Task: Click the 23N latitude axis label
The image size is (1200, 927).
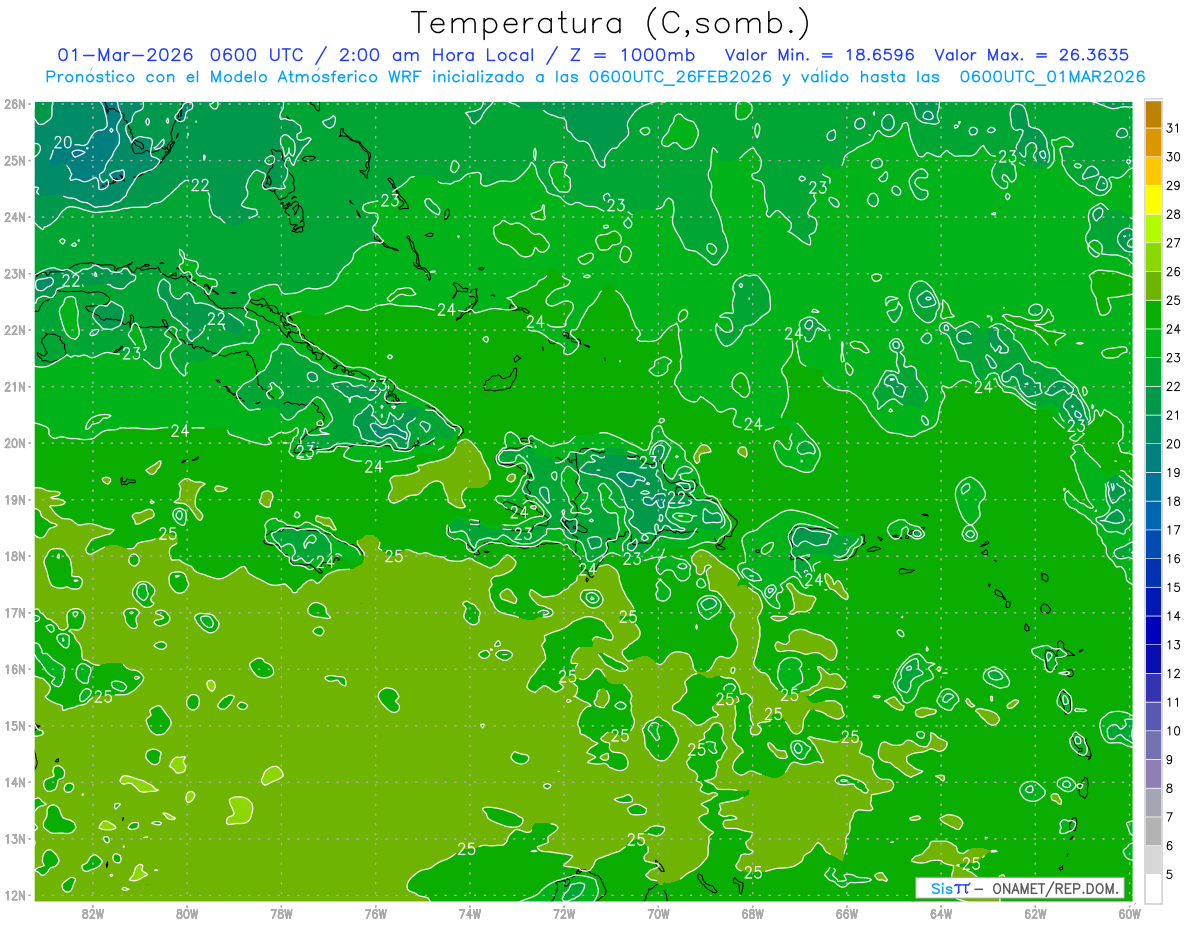Action: click(14, 273)
